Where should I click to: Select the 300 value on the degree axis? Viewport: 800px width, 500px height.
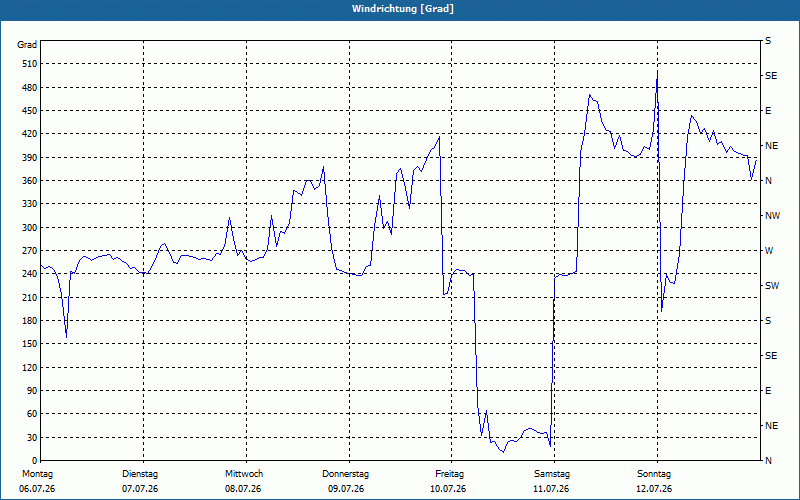point(30,228)
